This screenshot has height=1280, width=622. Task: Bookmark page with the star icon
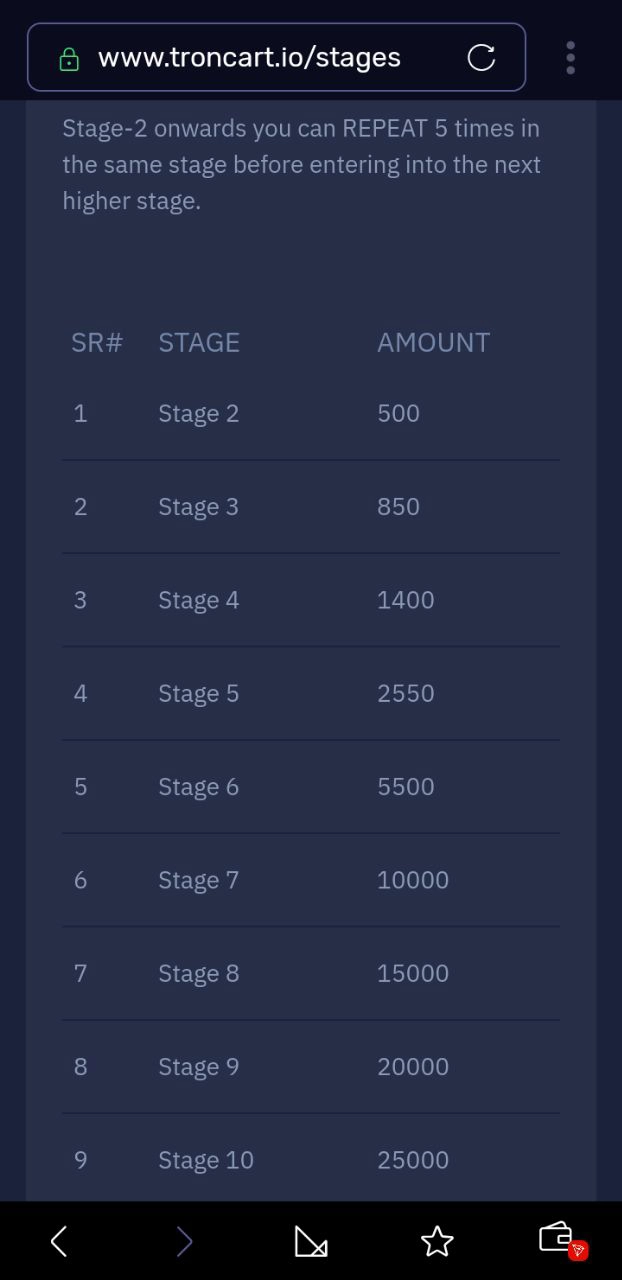click(437, 1242)
